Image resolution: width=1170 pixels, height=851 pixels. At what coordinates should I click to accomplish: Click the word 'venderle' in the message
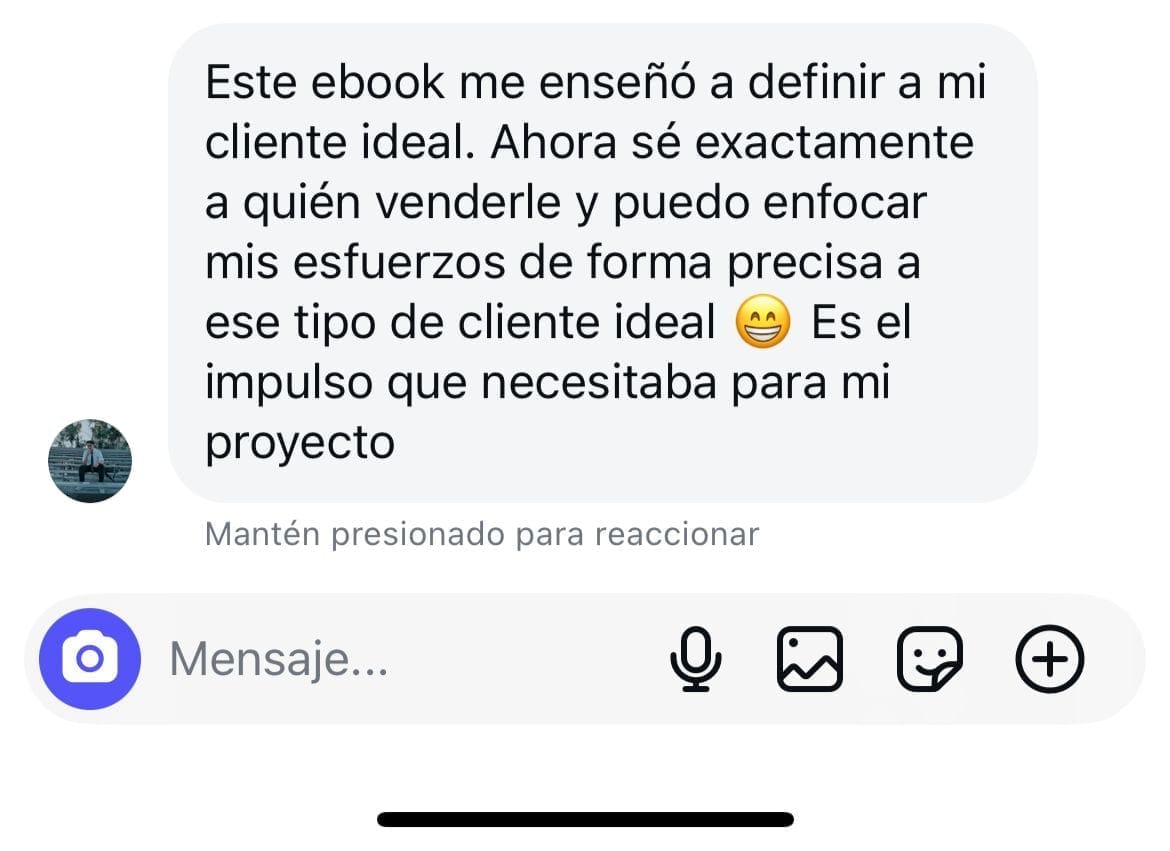pyautogui.click(x=468, y=202)
